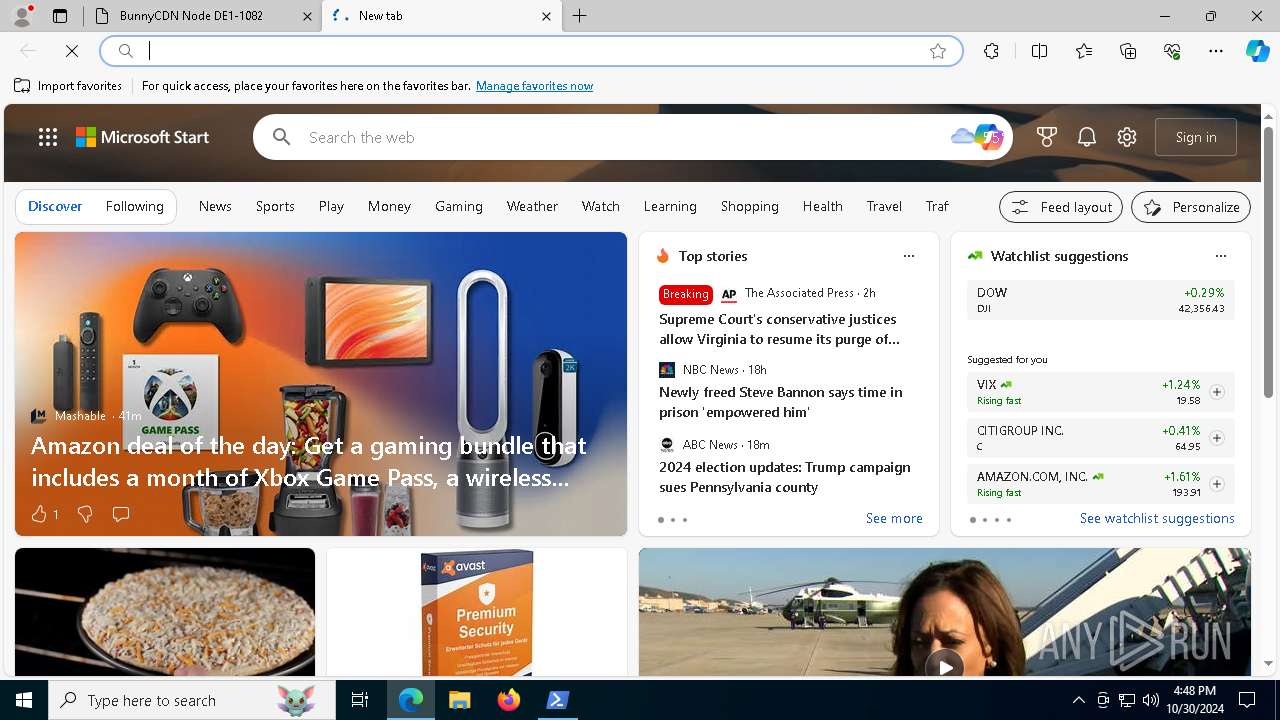Viewport: 1280px width, 720px height.
Task: Toggle split screen view
Action: (x=1039, y=51)
